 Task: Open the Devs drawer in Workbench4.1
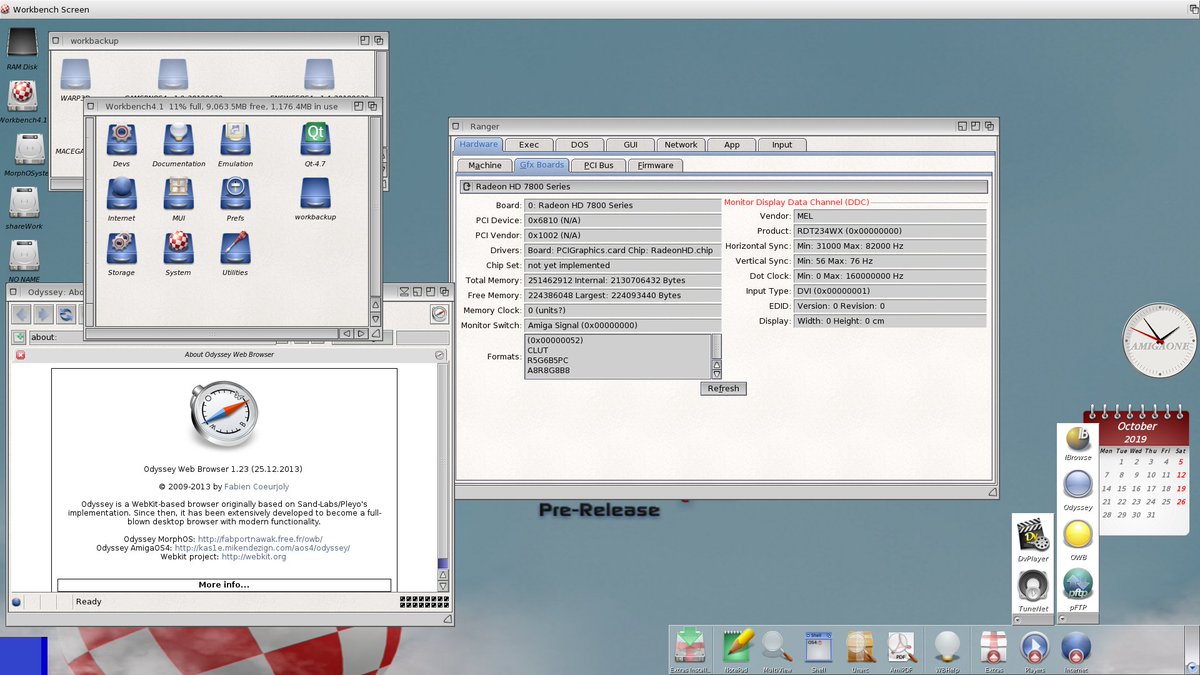click(x=121, y=144)
